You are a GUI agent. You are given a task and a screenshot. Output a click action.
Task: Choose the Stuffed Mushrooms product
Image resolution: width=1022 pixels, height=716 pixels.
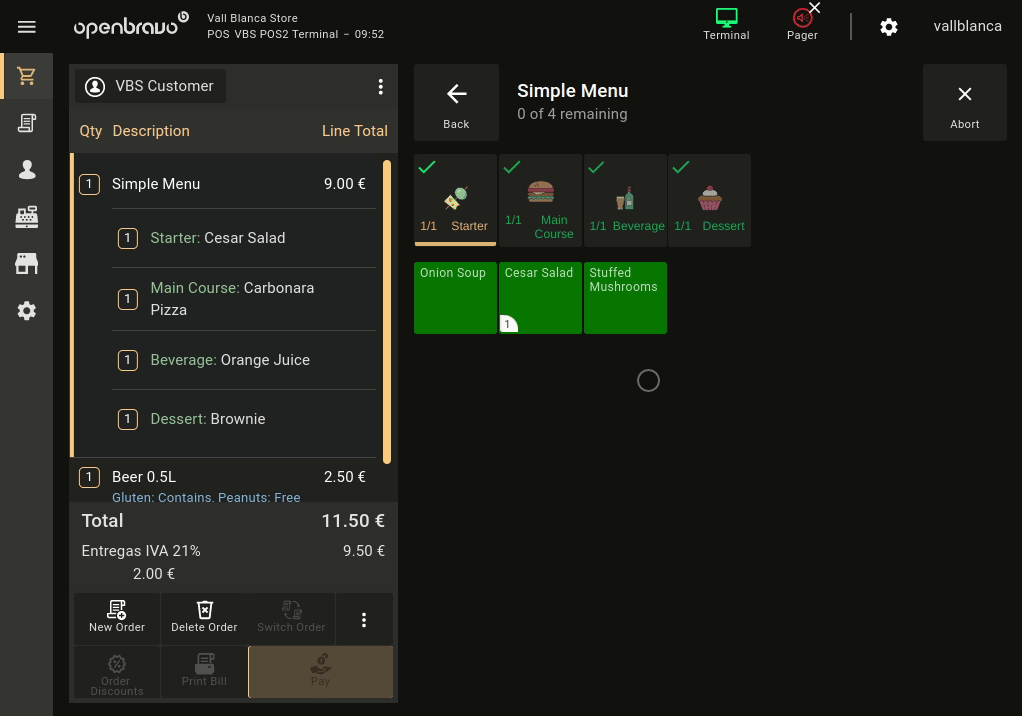click(625, 298)
